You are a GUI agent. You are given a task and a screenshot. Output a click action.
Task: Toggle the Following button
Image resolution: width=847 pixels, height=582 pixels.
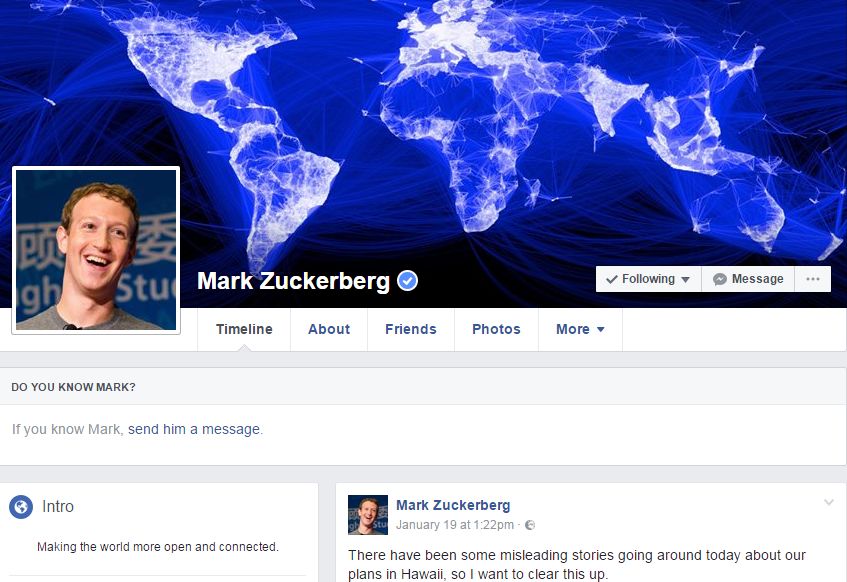click(x=648, y=279)
